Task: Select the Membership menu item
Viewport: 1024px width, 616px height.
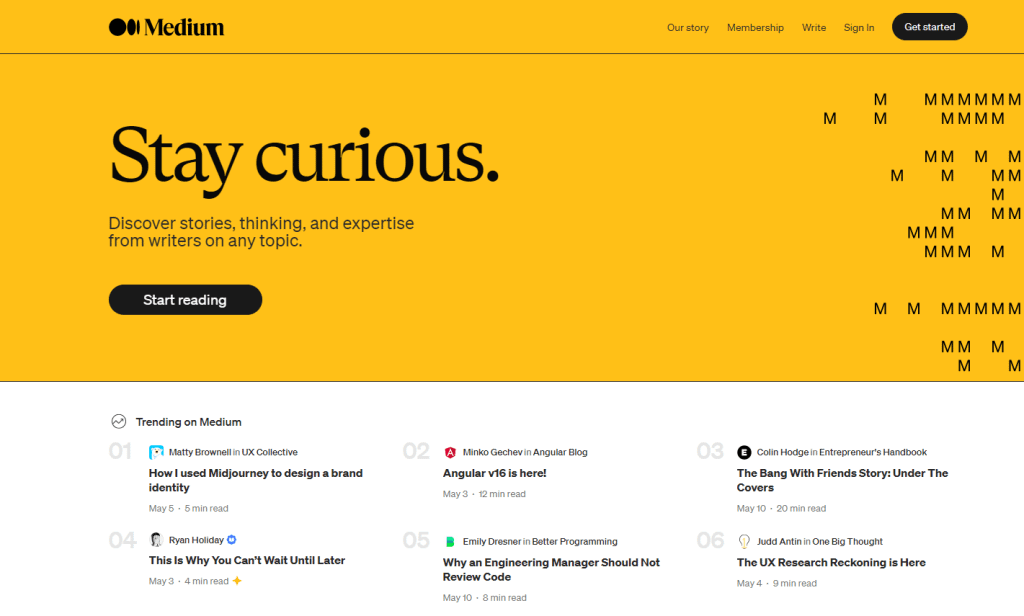Action: pos(755,27)
